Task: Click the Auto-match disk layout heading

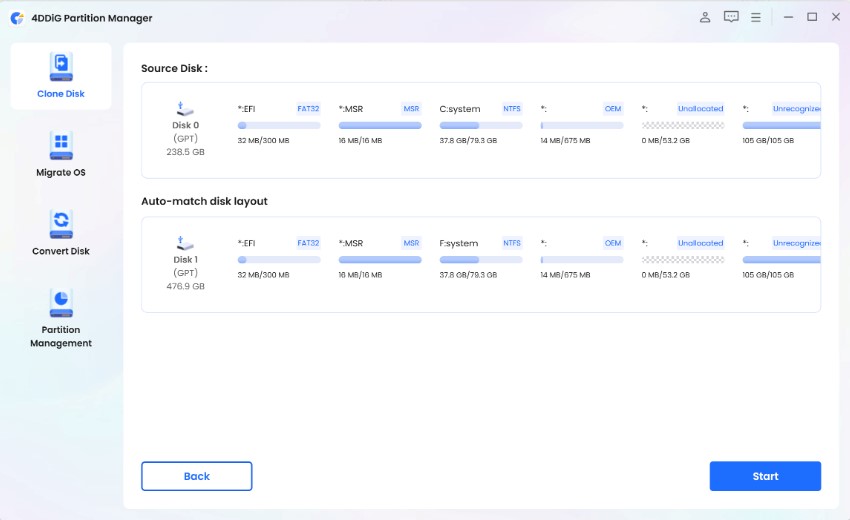Action: pyautogui.click(x=204, y=201)
